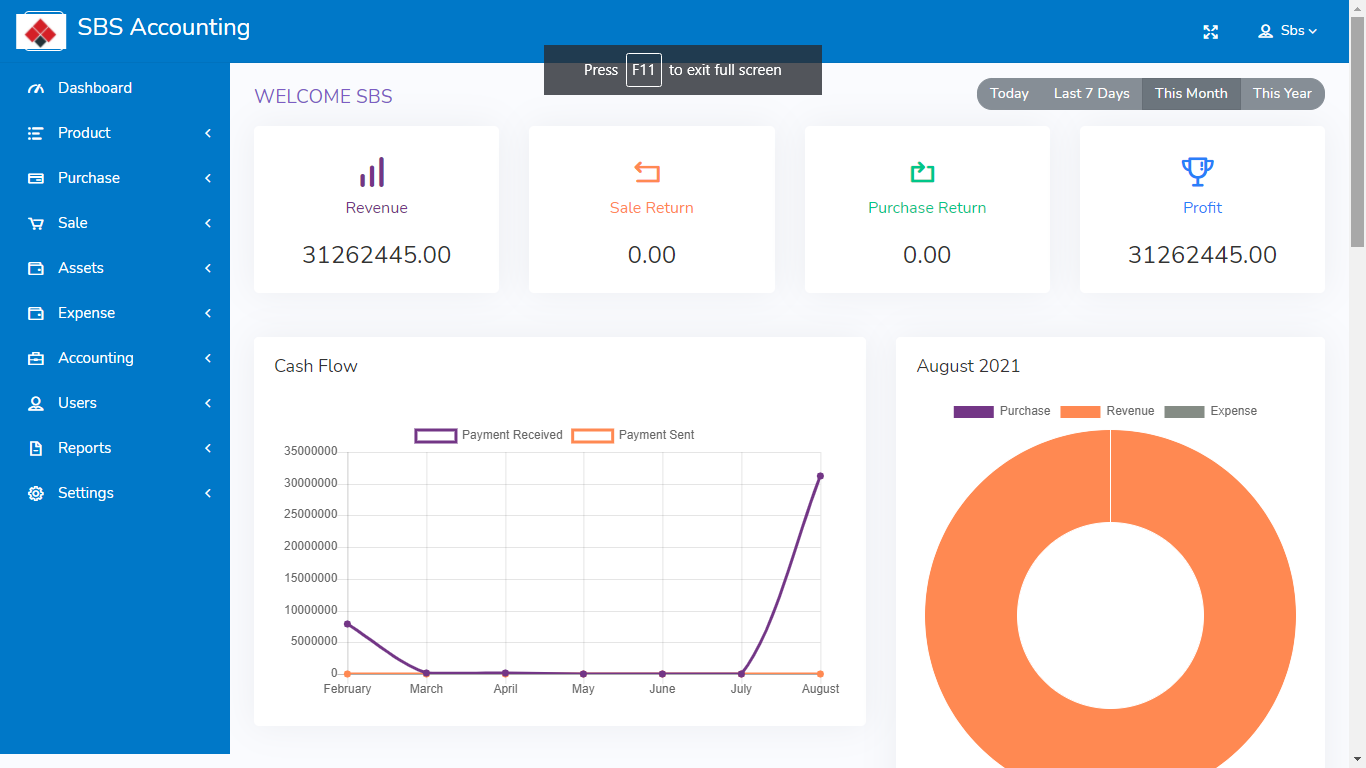The width and height of the screenshot is (1366, 768).
Task: Open the Sale menu item
Action: [115, 223]
